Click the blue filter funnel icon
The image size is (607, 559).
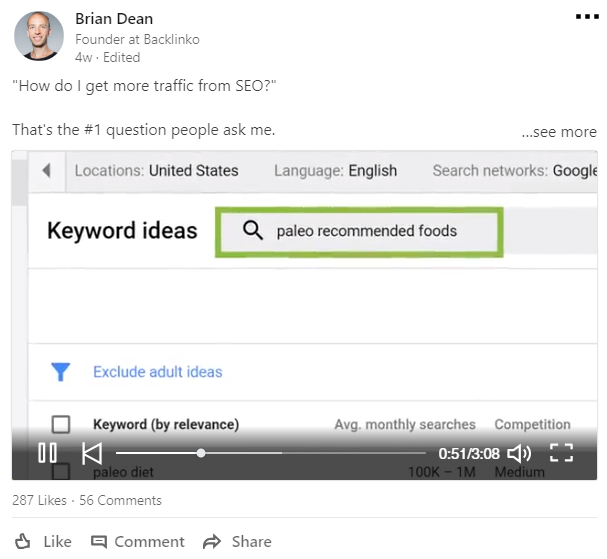tap(60, 372)
